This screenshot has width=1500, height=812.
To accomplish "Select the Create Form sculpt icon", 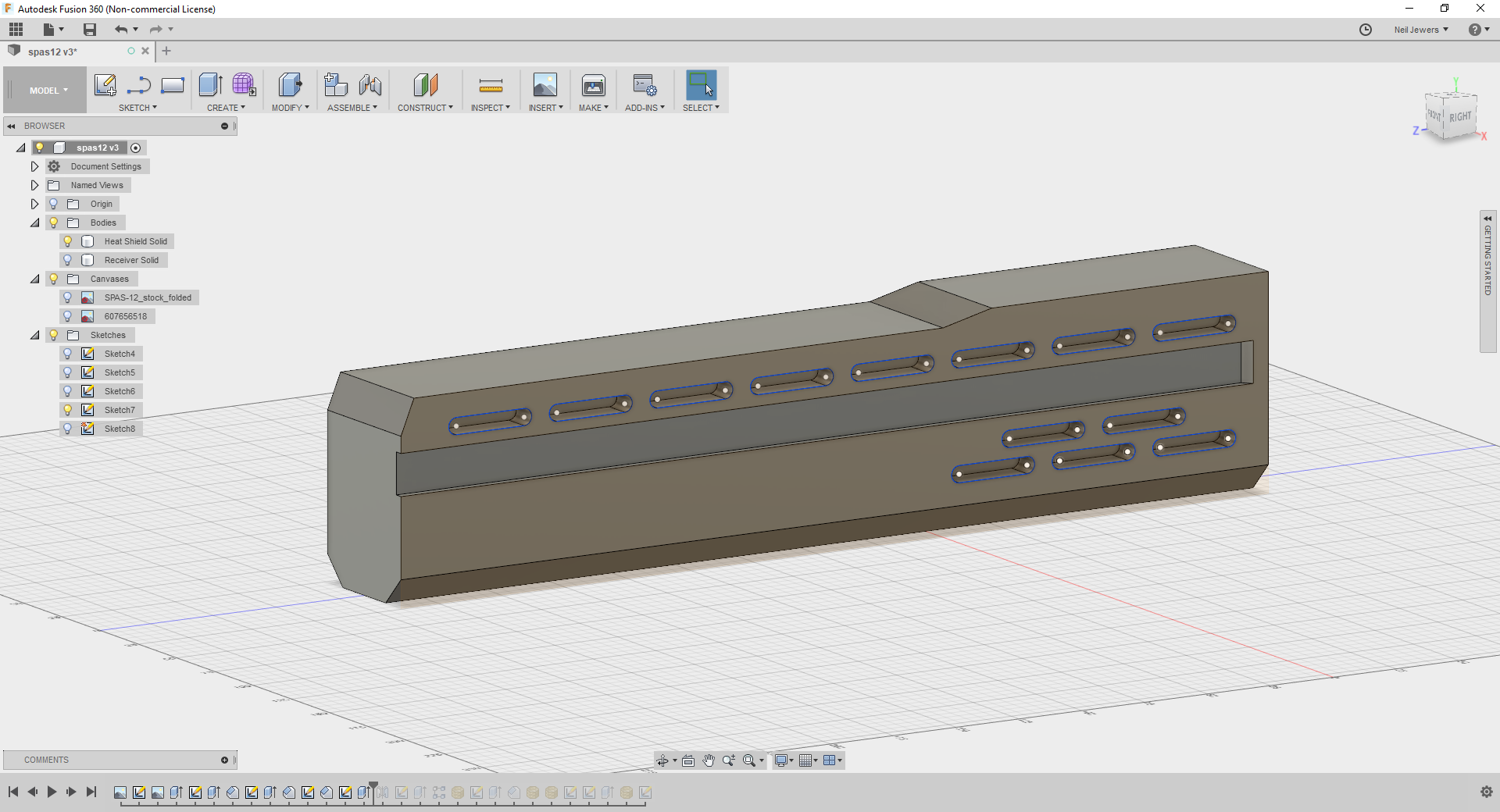I will click(x=243, y=85).
